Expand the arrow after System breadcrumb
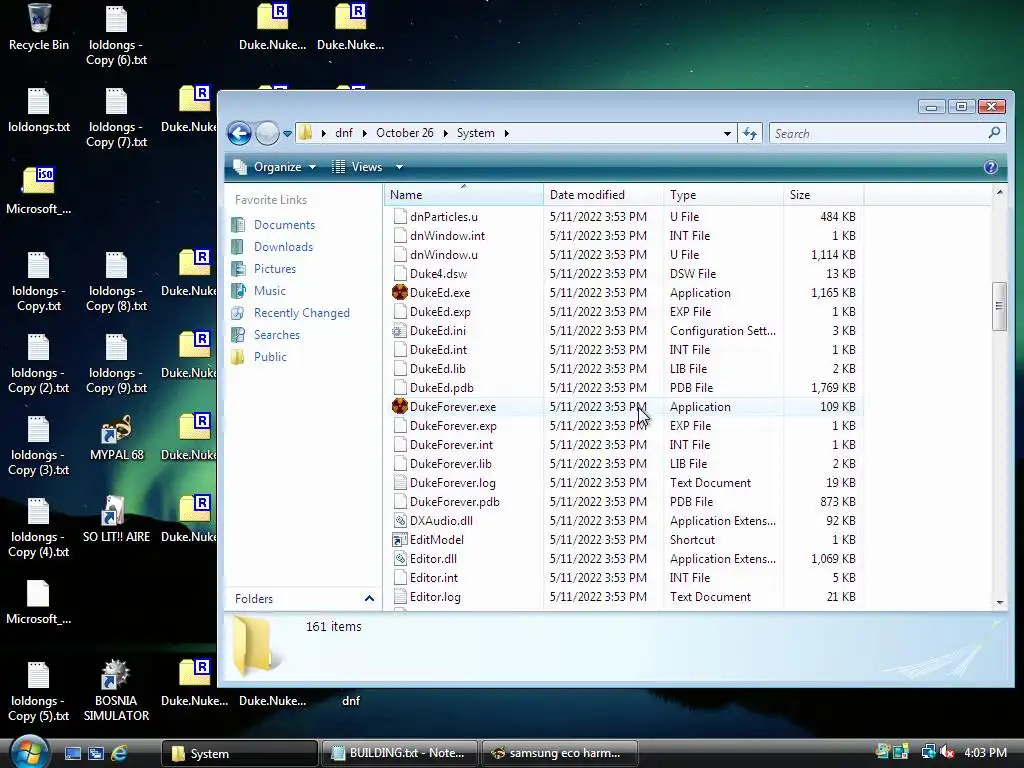The image size is (1024, 768). point(506,133)
